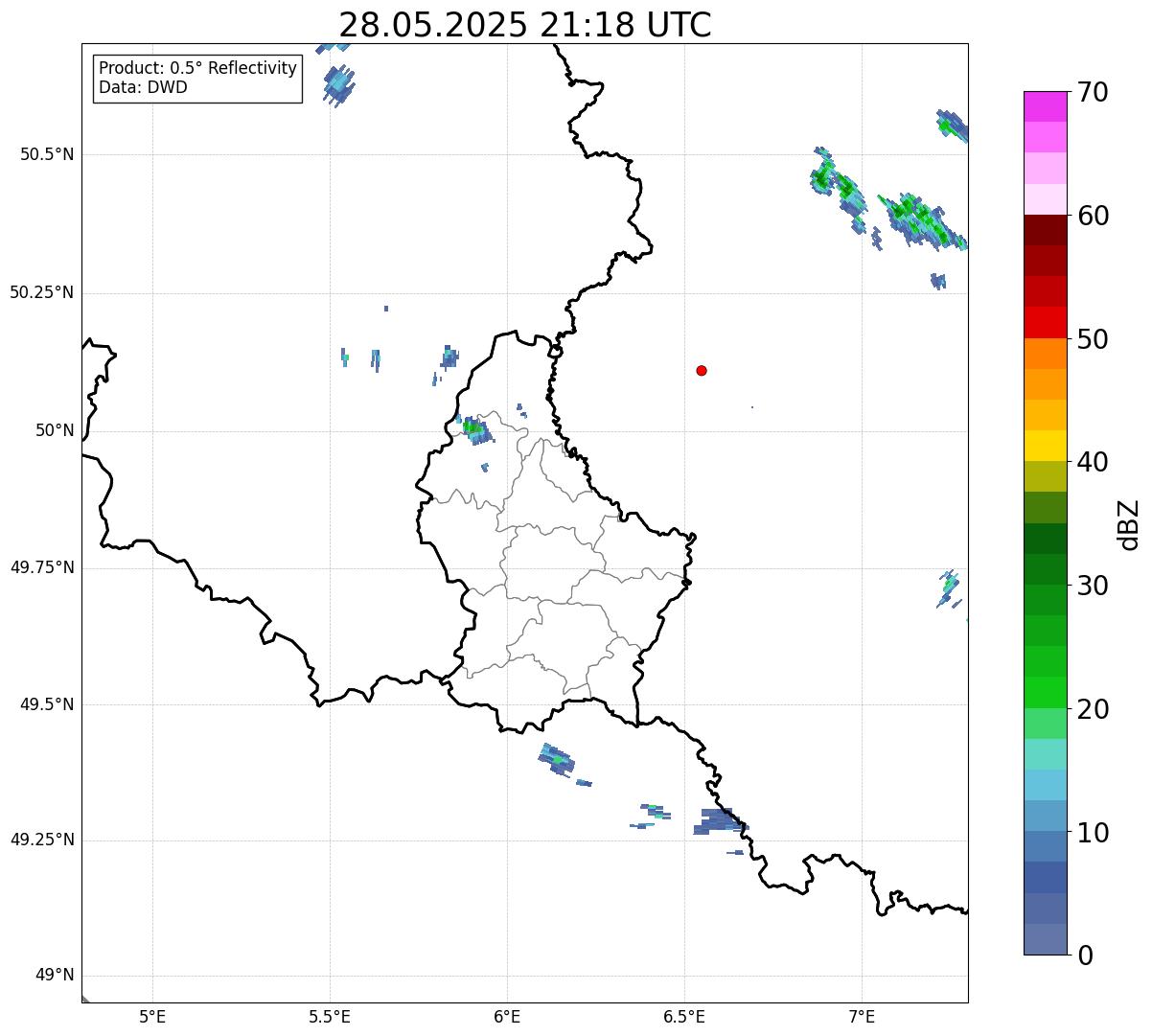Screen dimensions: 1152x1036
Task: Click the 50.25°N latitude label
Action: pos(42,292)
